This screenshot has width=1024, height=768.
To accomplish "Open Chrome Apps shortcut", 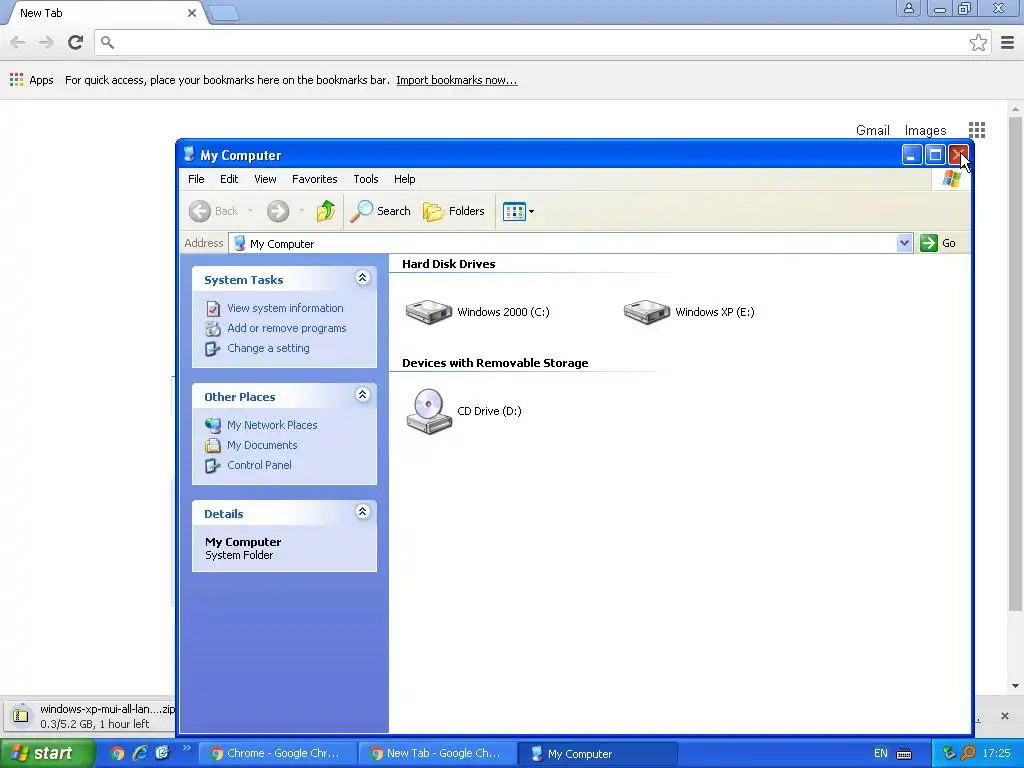I will click(x=31, y=80).
